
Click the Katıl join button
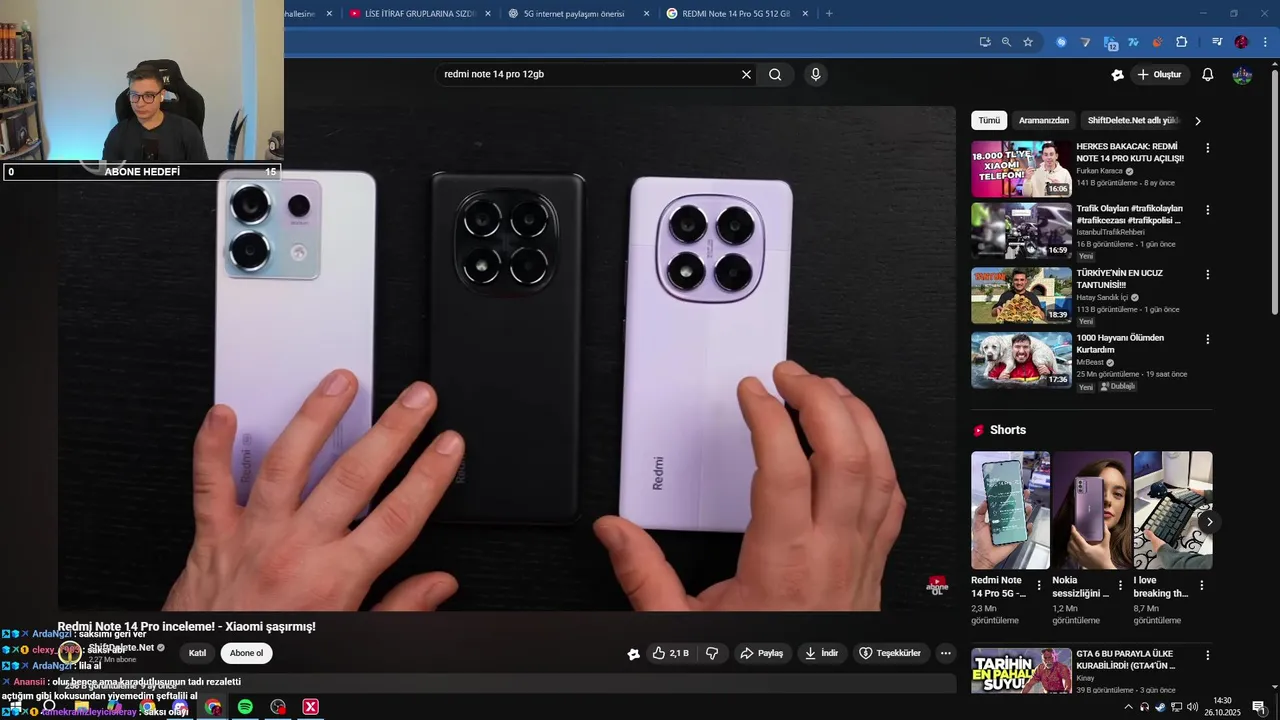coord(197,653)
